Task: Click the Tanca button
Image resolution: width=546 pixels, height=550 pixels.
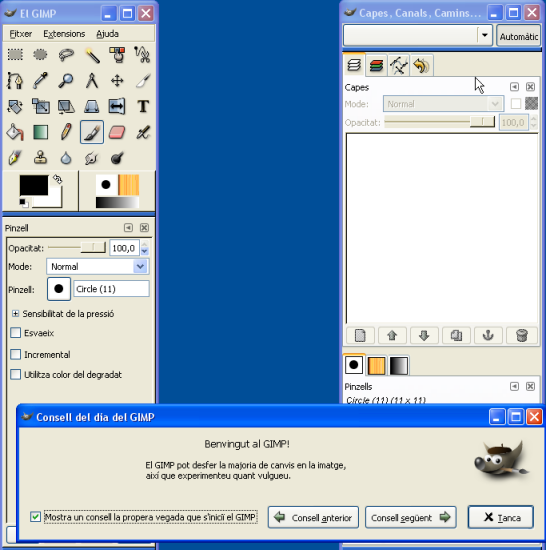Action: tap(501, 517)
